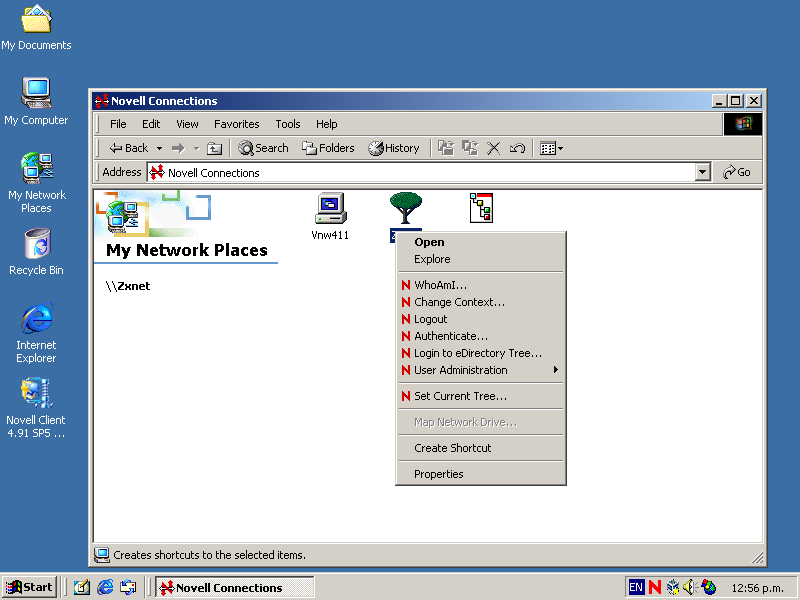The width and height of the screenshot is (800, 600).
Task: Select Authenticate... menu entry
Action: tap(481, 336)
